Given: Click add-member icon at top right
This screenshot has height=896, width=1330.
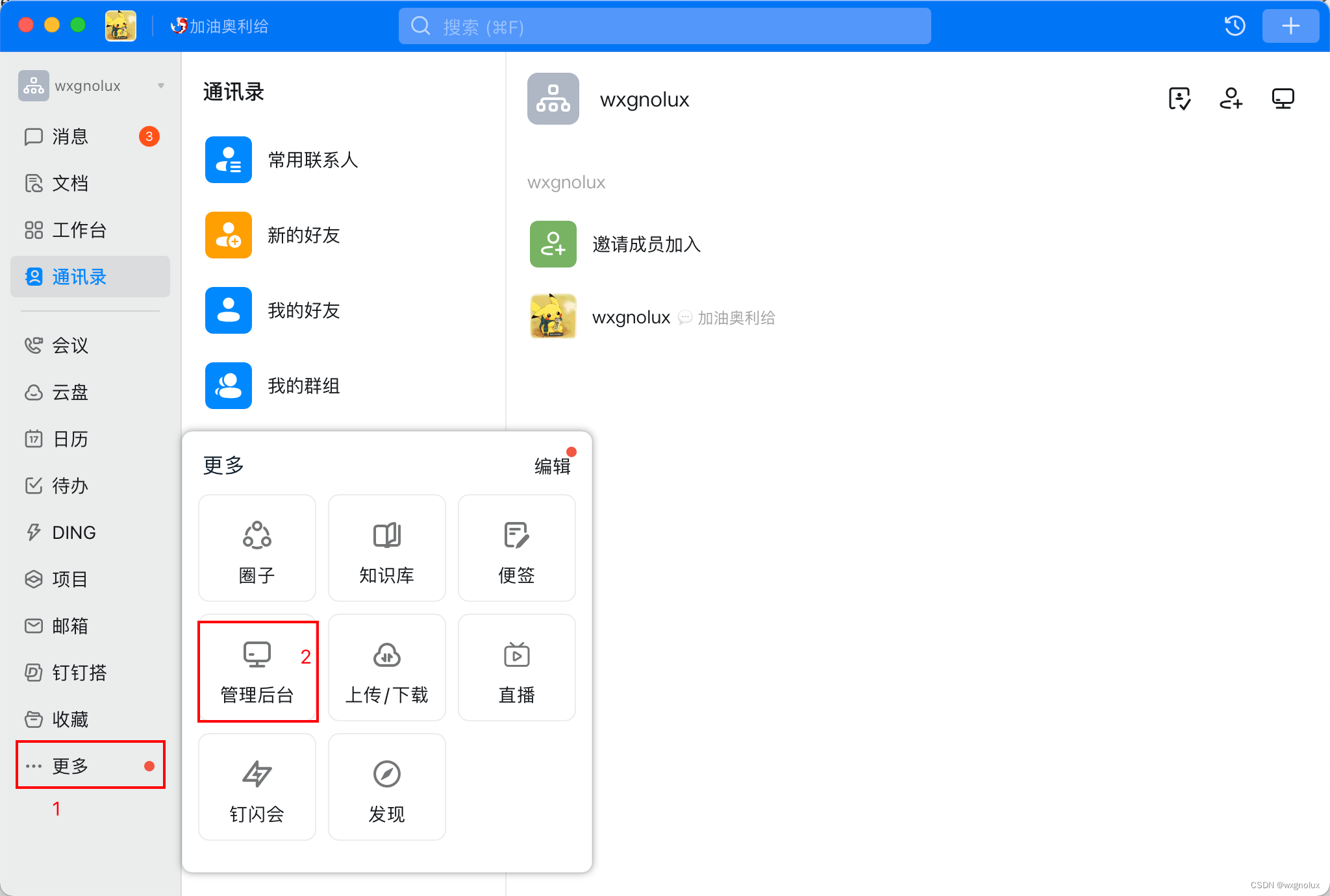Looking at the screenshot, I should tap(1231, 99).
